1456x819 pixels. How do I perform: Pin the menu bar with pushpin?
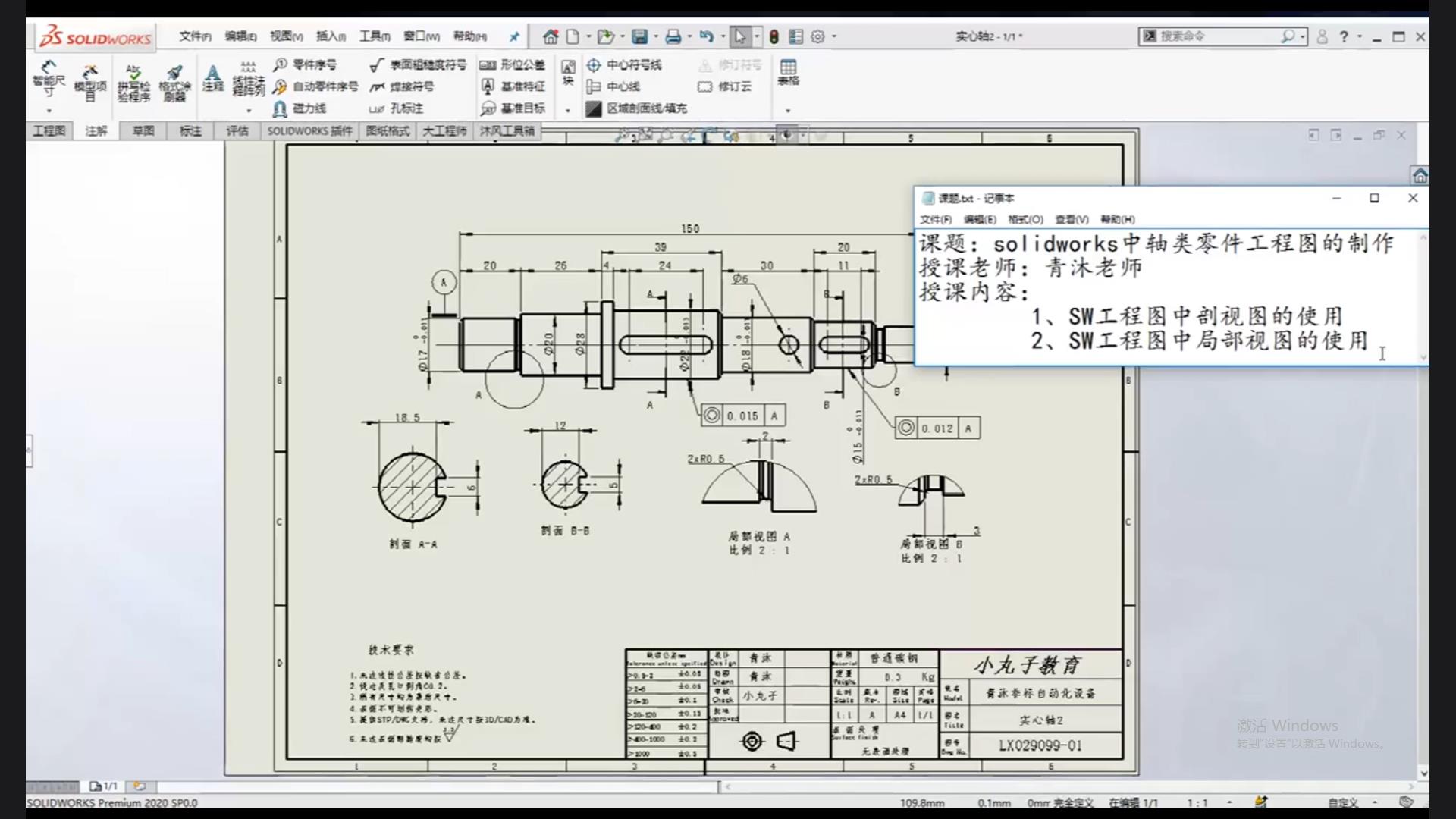[514, 36]
